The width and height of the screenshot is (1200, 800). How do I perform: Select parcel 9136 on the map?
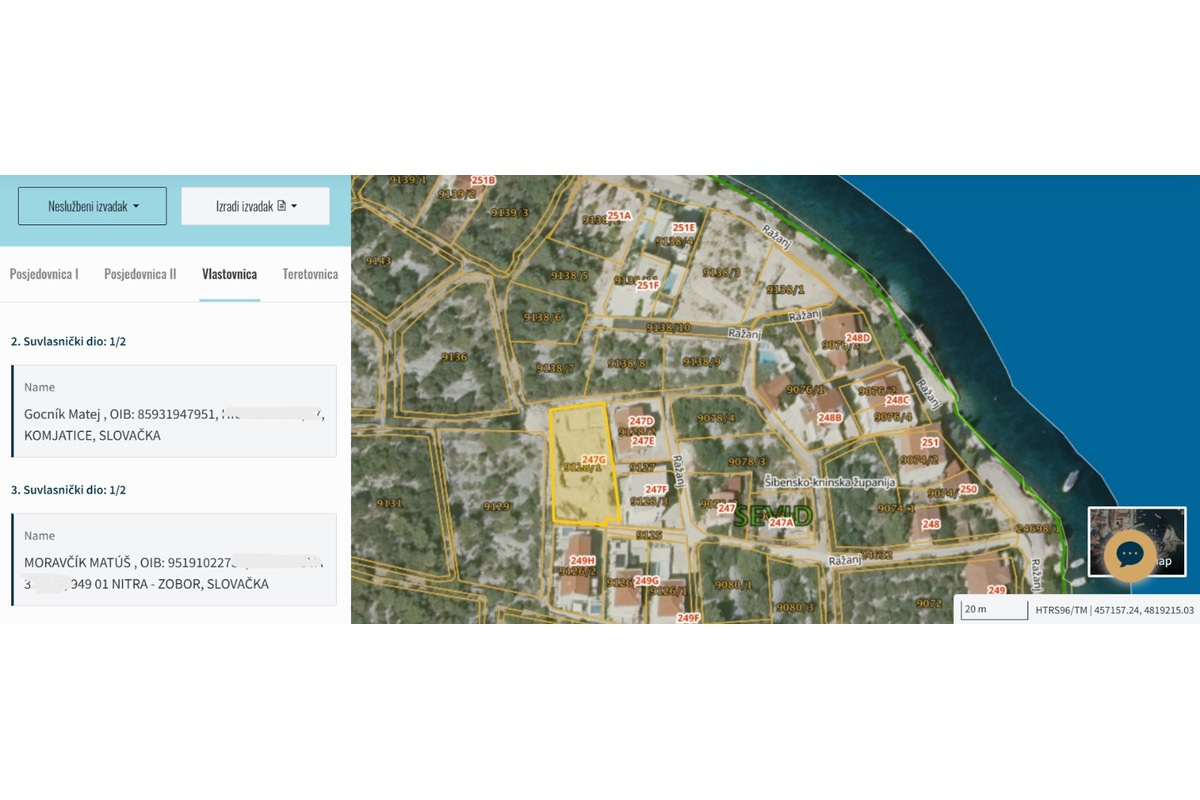tap(454, 357)
